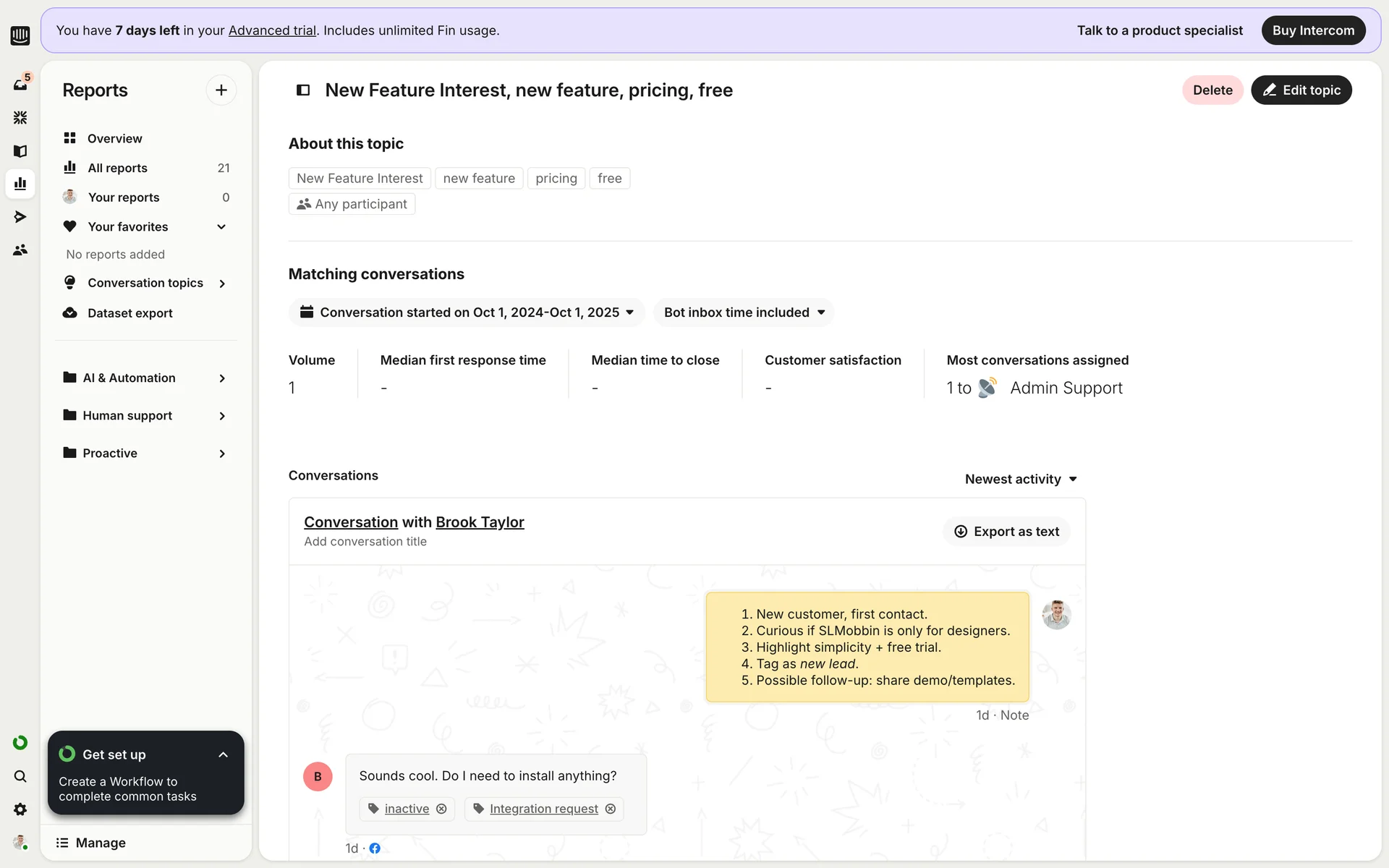1389x868 pixels.
Task: Open the Knowledge book sidebar icon
Action: tap(20, 150)
